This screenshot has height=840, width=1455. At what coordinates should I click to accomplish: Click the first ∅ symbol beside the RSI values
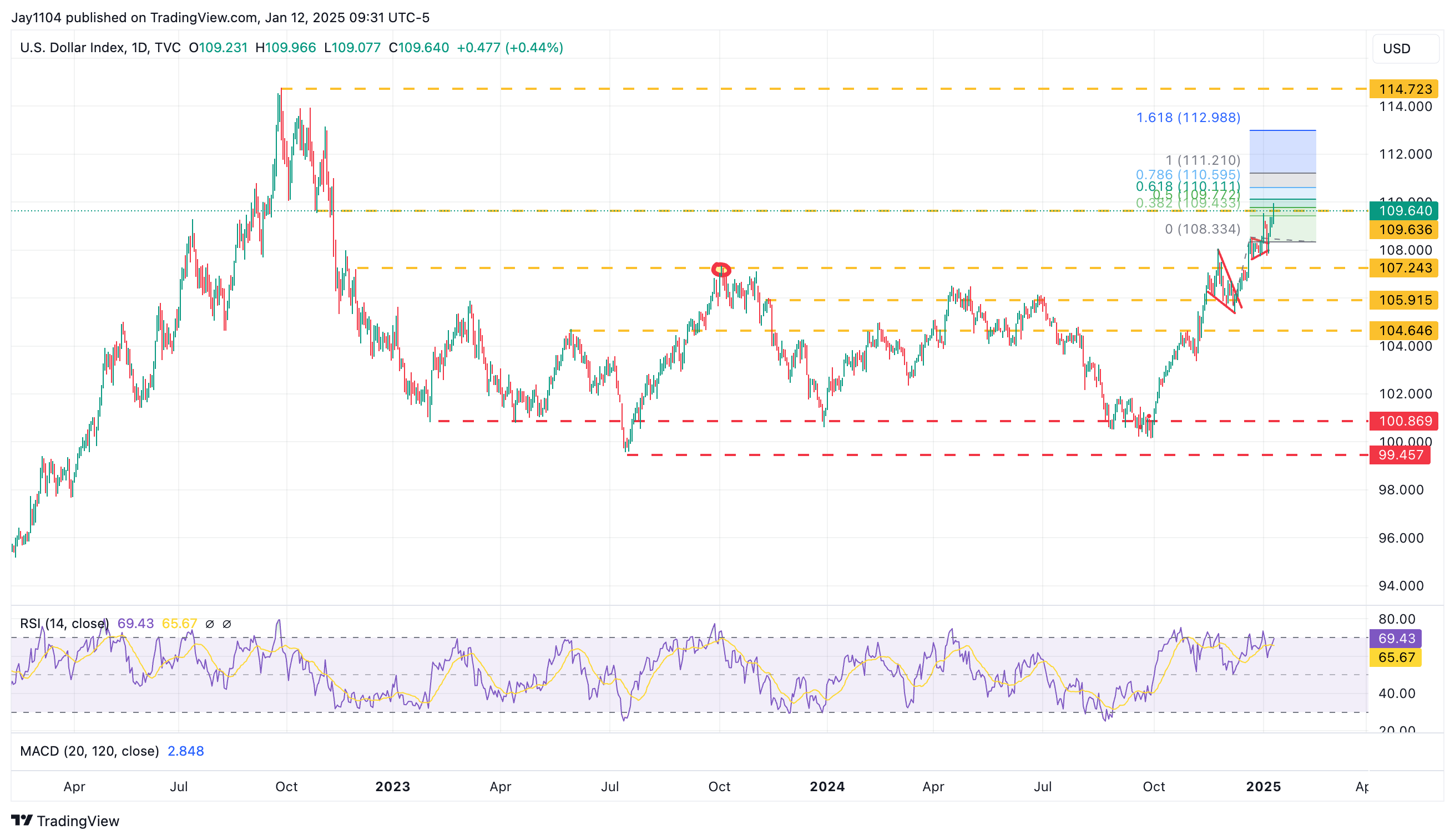[210, 624]
